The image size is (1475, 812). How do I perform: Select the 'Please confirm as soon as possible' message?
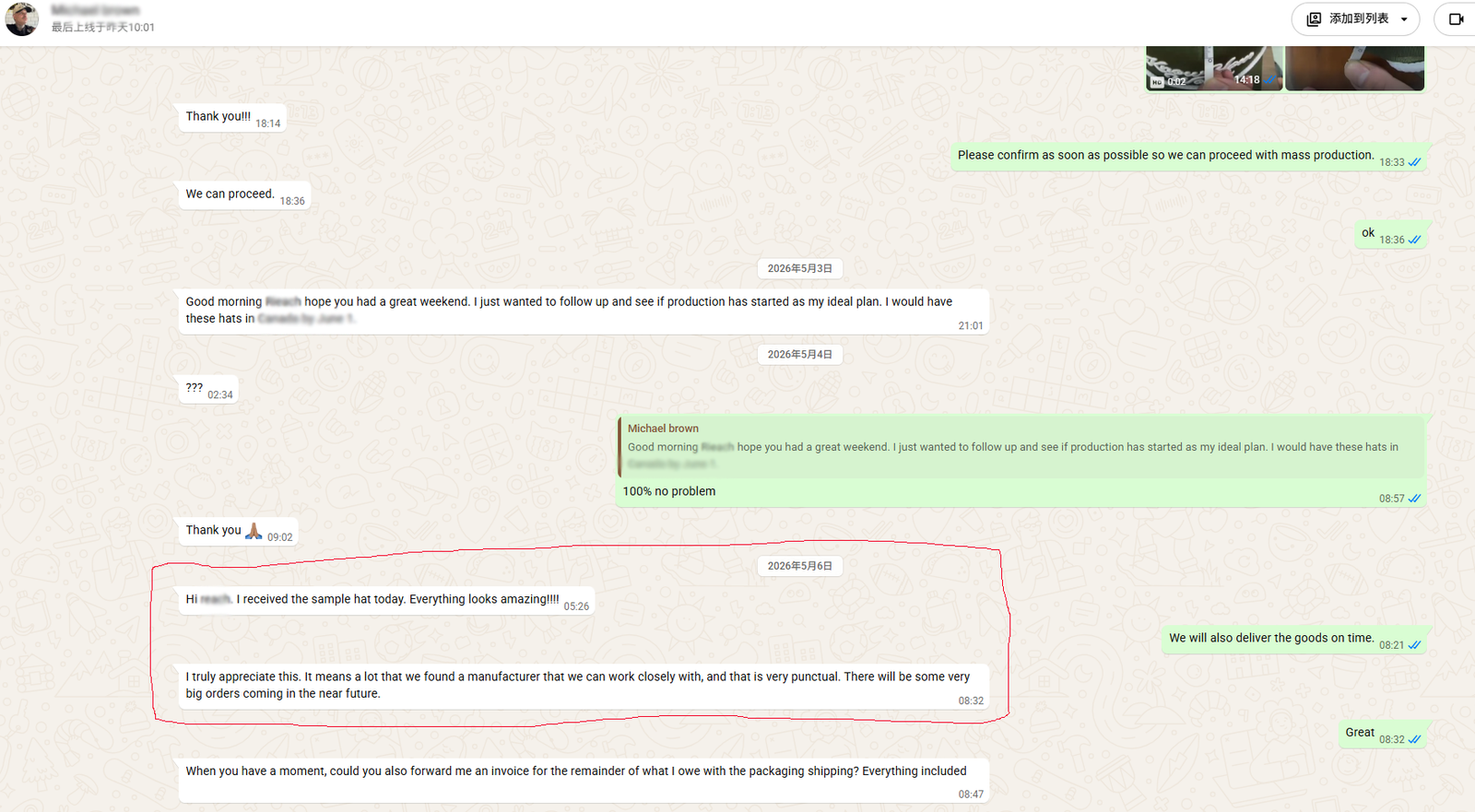coord(1189,156)
